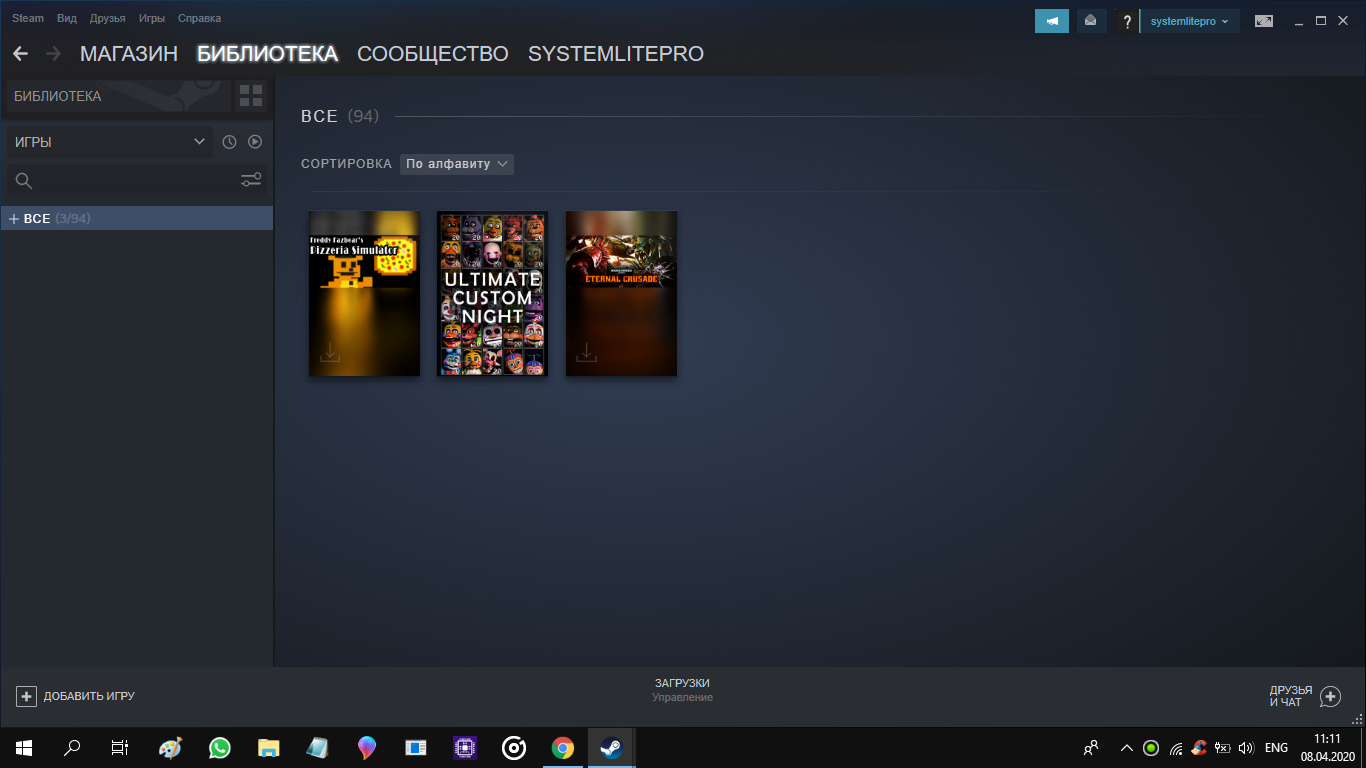Open the white circular target app in the taskbar

514,747
